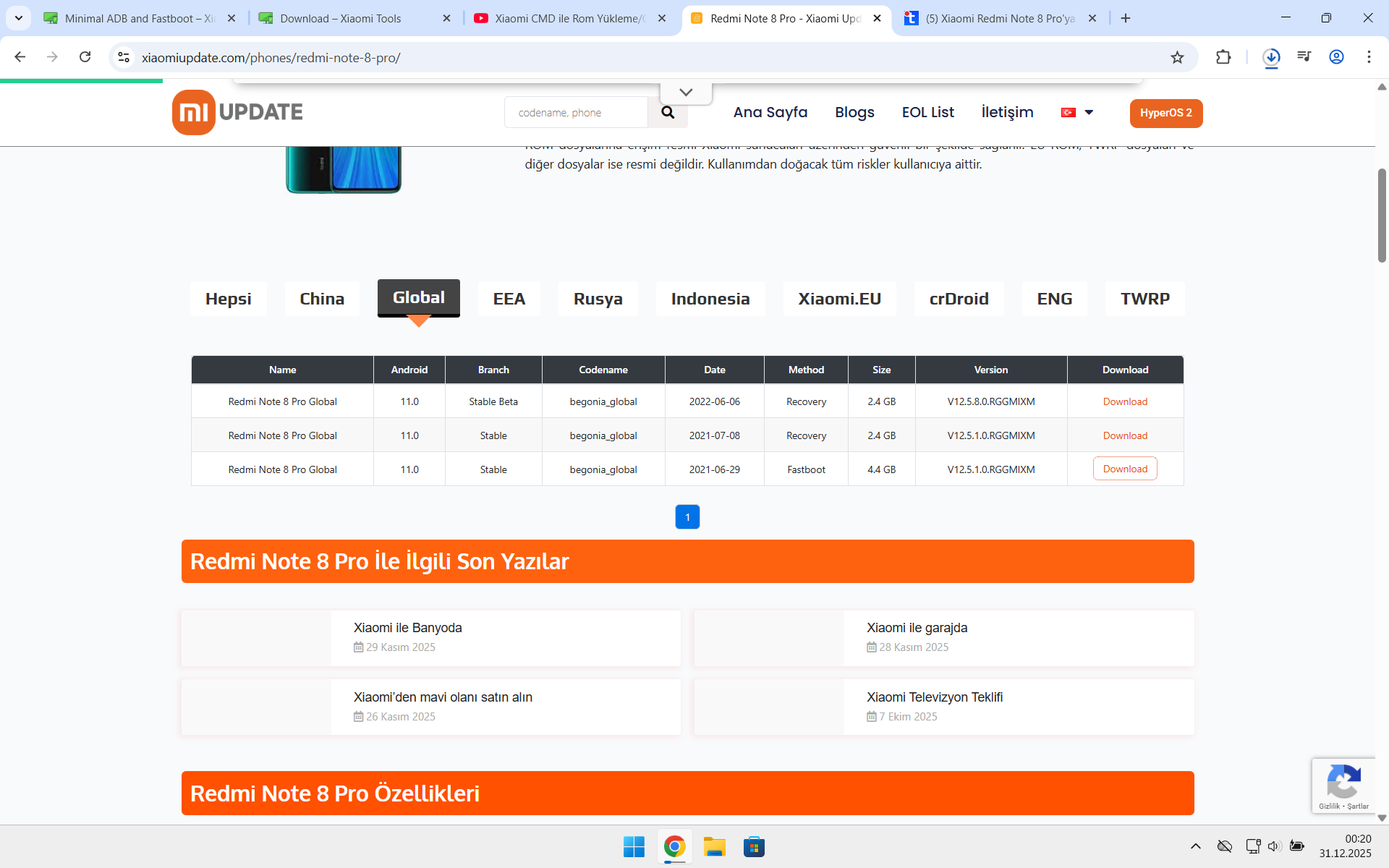The width and height of the screenshot is (1389, 868).
Task: Click the HyperOS 2 button
Action: coord(1166,113)
